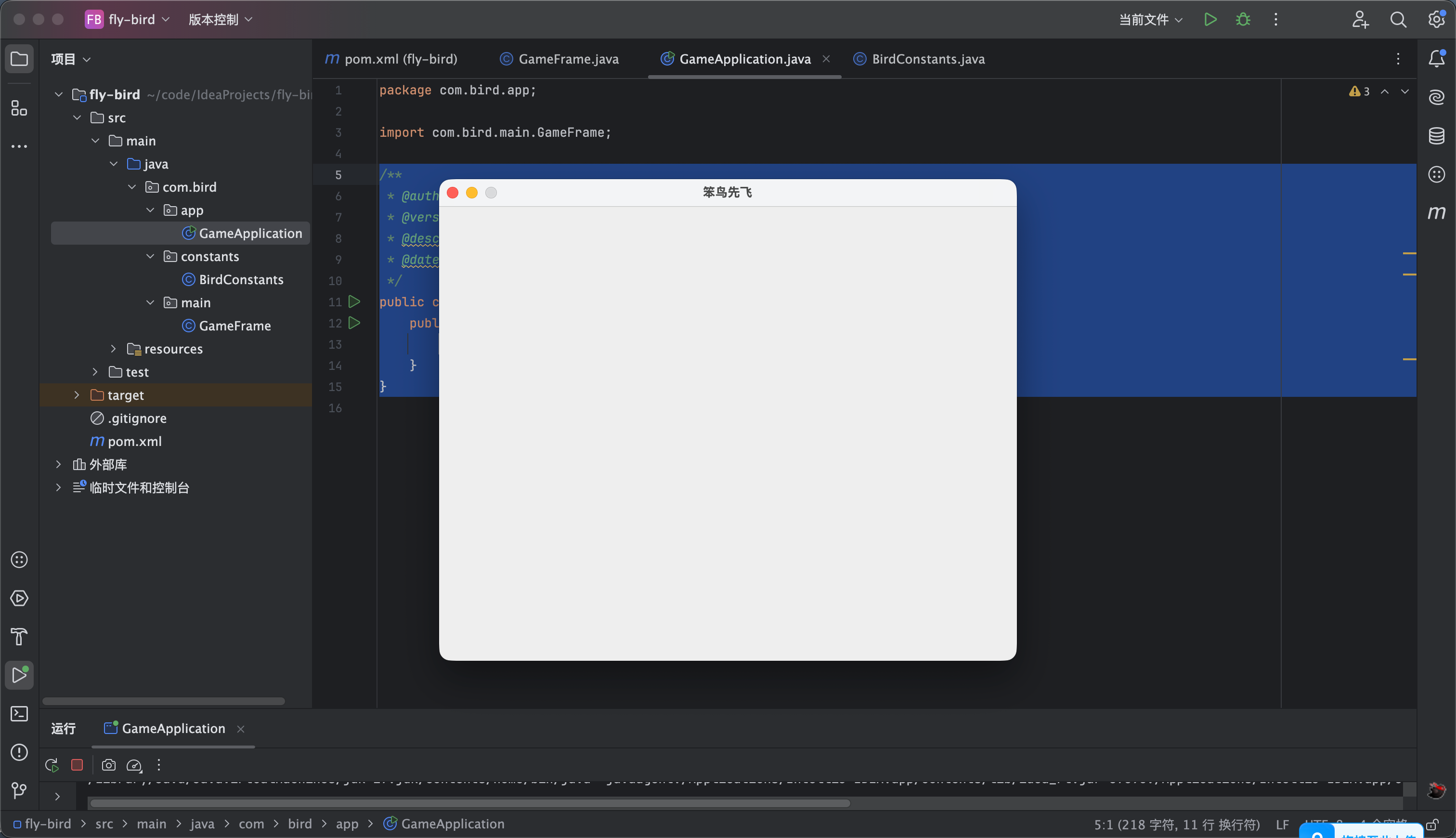The height and width of the screenshot is (838, 1456).
Task: Select GameFrame in the project tree
Action: click(227, 326)
